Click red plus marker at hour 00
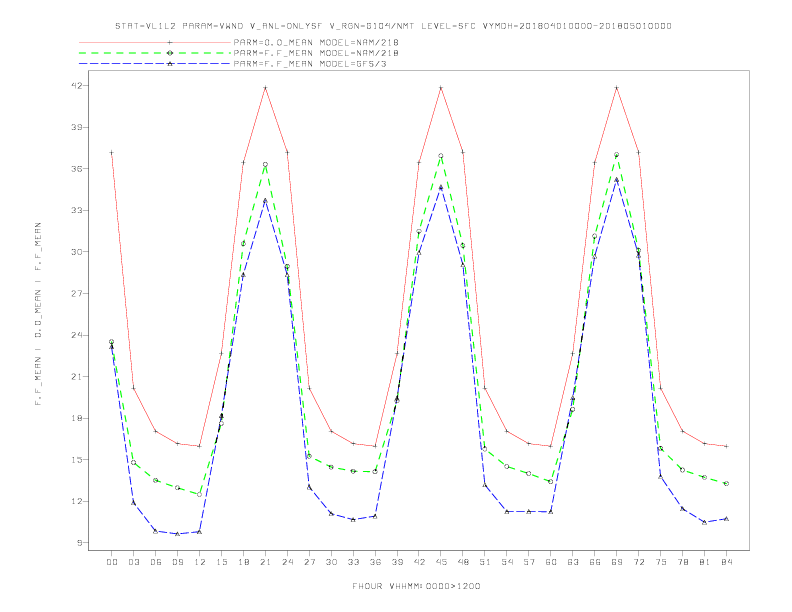Viewport: 792px width, 612px height. point(112,152)
